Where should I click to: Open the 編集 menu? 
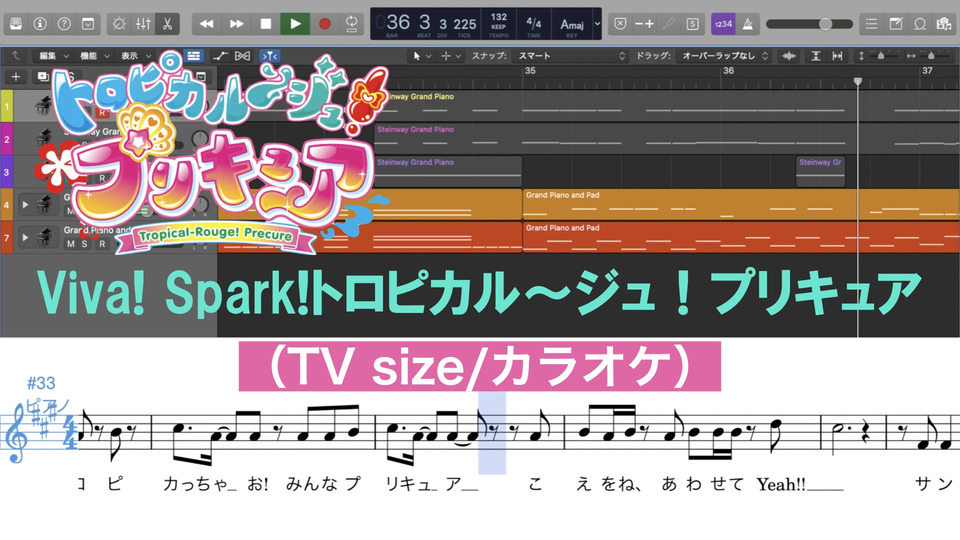click(x=53, y=56)
